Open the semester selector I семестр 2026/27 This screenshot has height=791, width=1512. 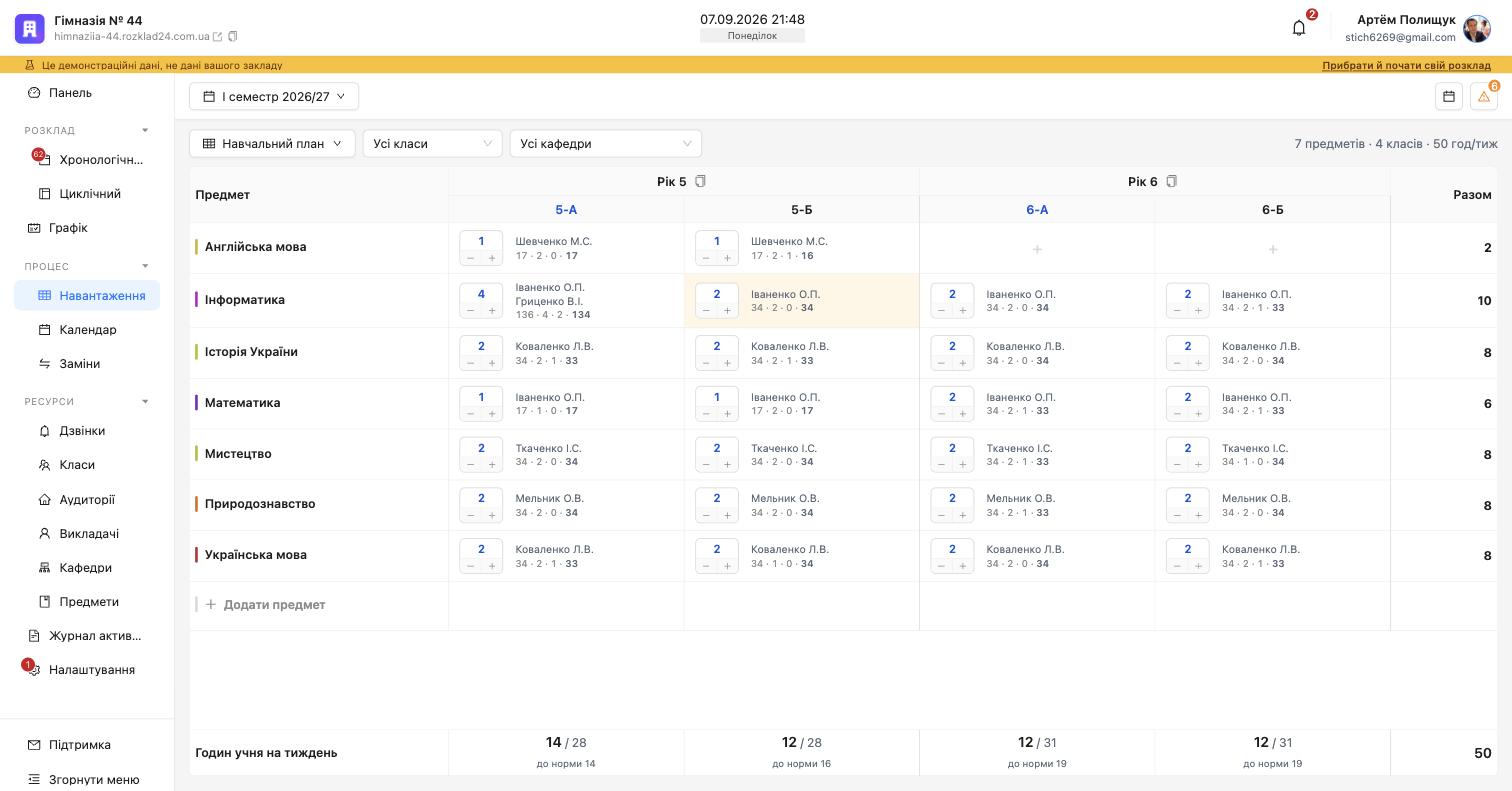274,96
